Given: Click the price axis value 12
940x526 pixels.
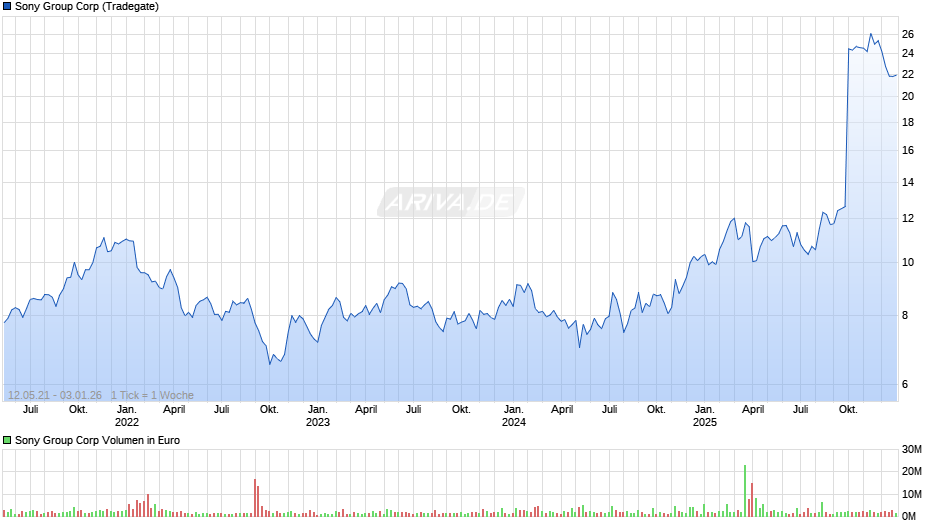Looking at the screenshot, I should coord(908,218).
